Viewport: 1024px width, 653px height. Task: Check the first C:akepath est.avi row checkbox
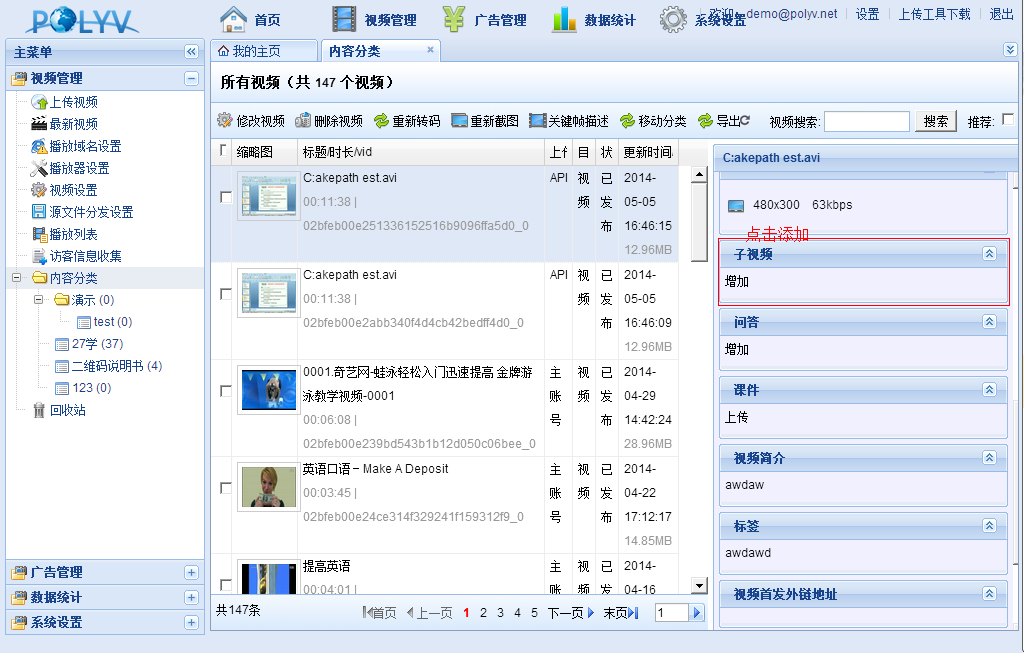(x=226, y=198)
